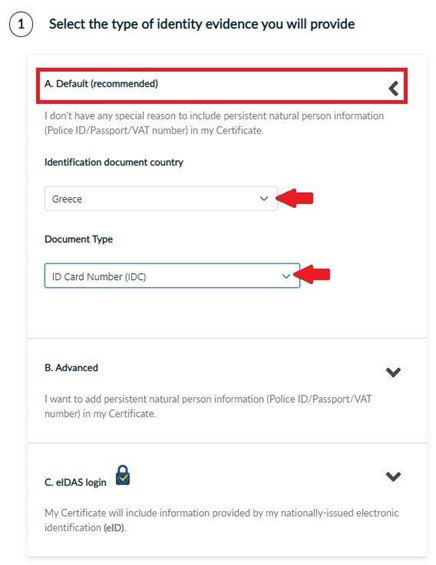The height and width of the screenshot is (565, 436).
Task: Open the Document Type dropdown
Action: coord(172,276)
